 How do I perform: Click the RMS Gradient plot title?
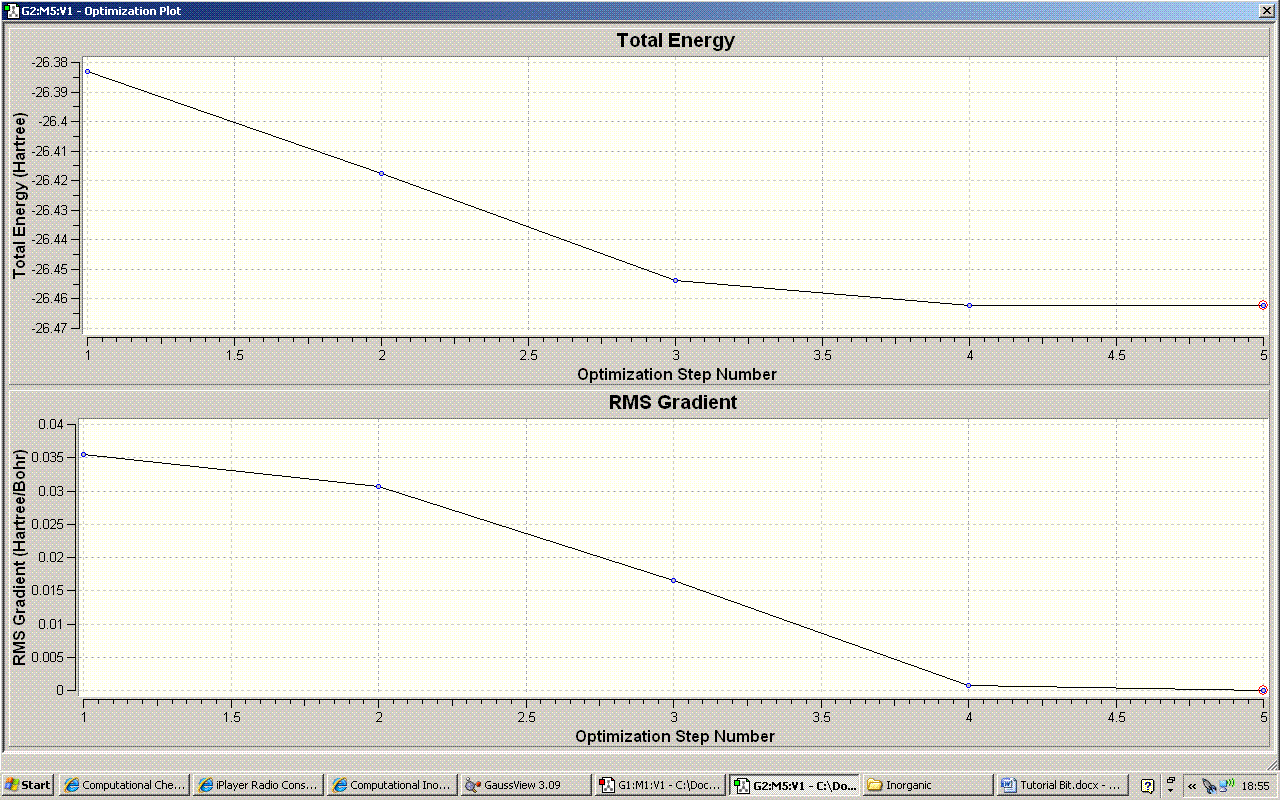[x=675, y=403]
